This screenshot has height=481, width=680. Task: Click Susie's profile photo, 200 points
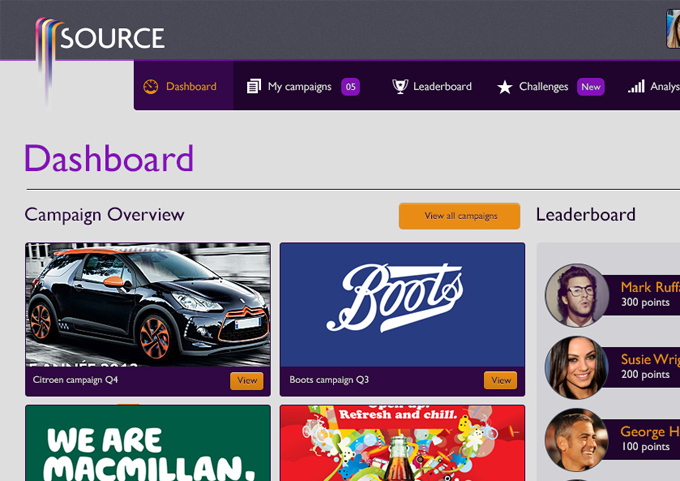(x=577, y=367)
